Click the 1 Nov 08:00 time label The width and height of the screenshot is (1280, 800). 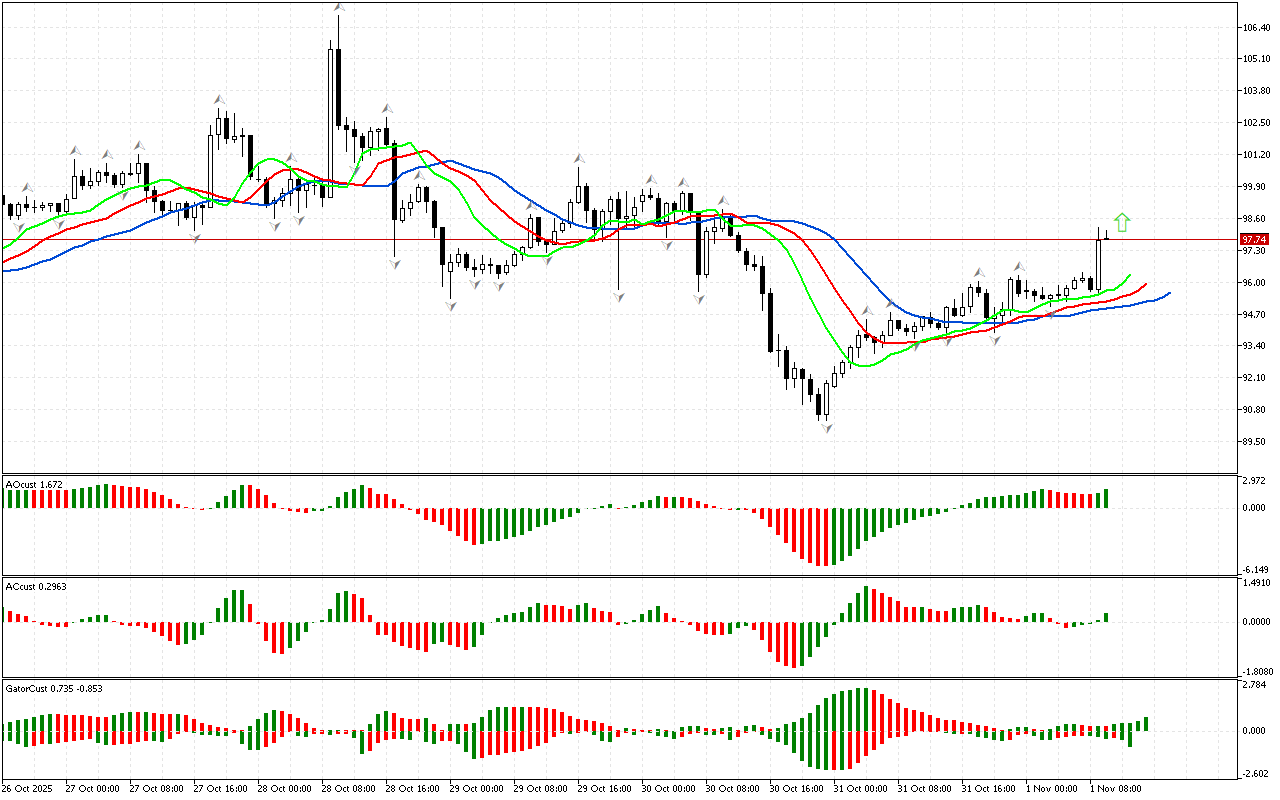pos(1116,788)
